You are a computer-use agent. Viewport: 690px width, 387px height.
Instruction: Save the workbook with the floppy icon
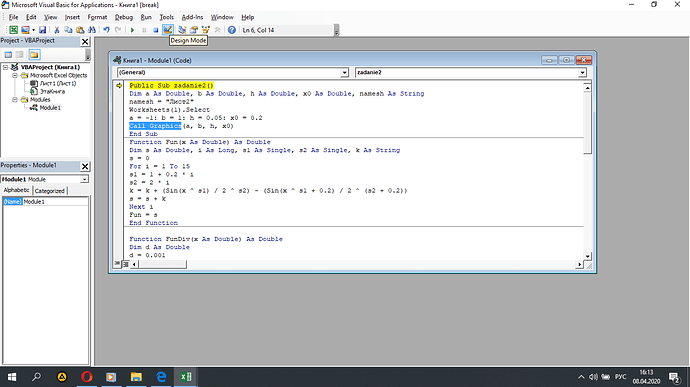(42, 30)
